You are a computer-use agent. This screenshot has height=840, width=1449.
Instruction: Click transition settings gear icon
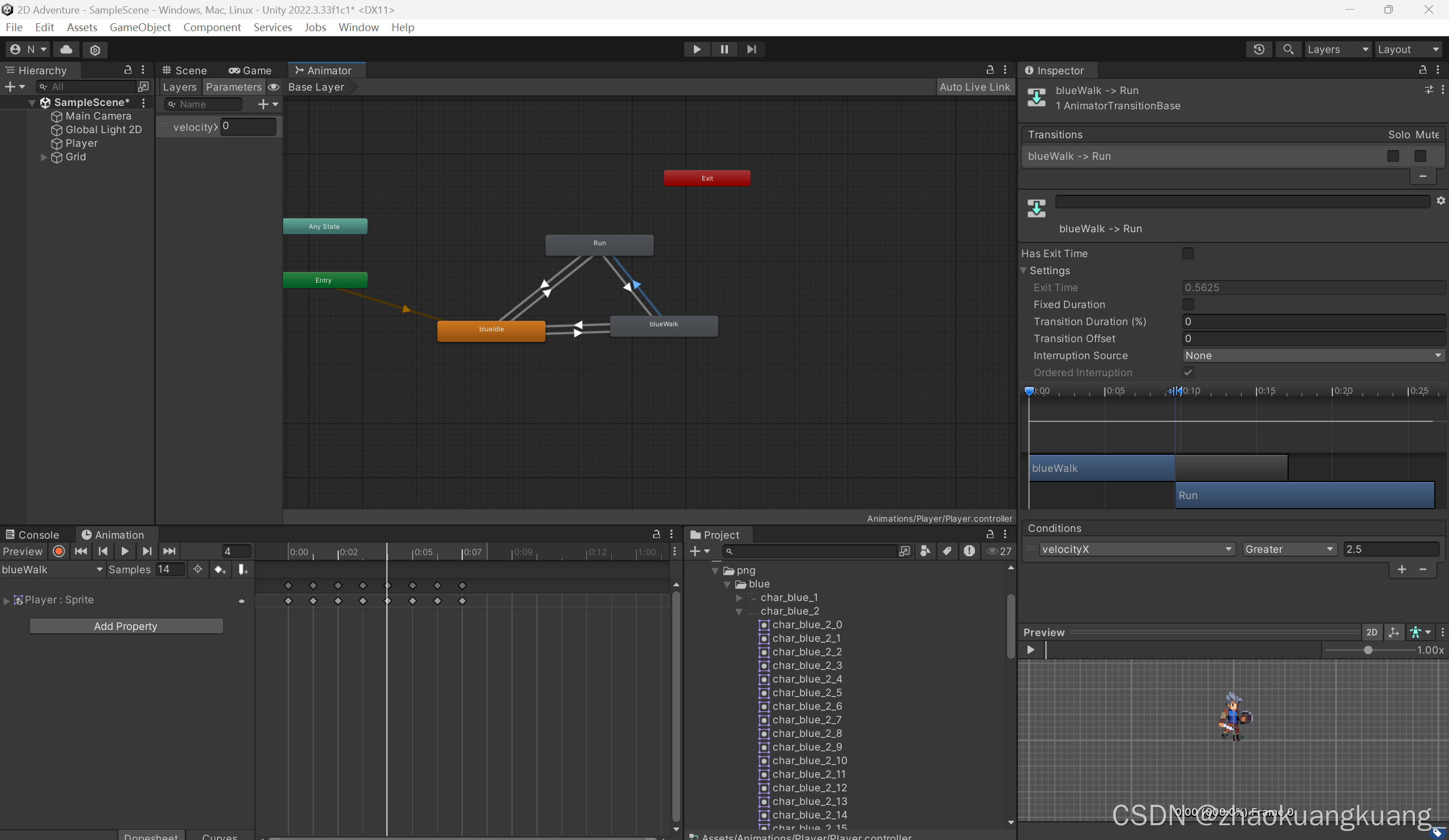point(1441,201)
